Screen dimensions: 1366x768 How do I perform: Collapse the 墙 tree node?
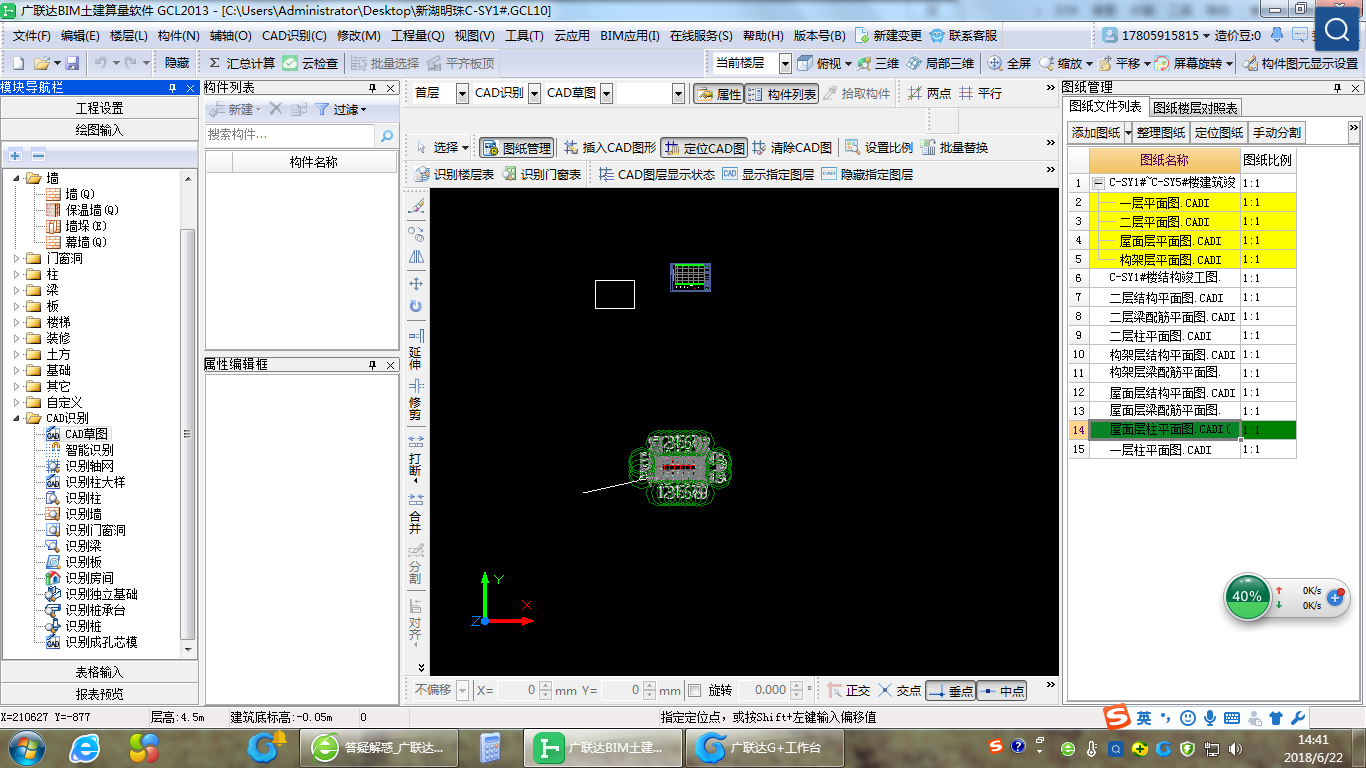tap(17, 178)
